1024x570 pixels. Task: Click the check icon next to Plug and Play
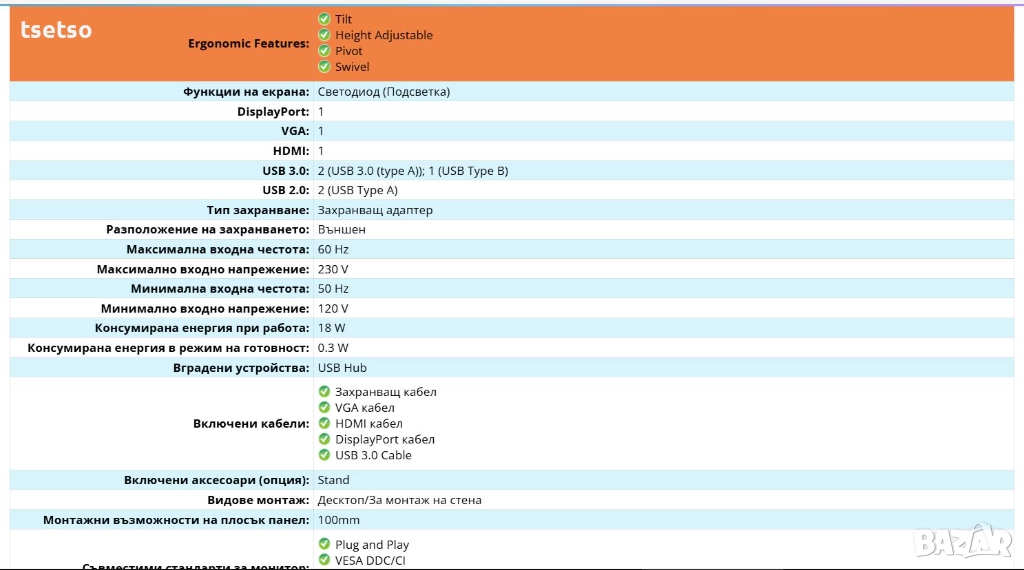click(x=324, y=545)
